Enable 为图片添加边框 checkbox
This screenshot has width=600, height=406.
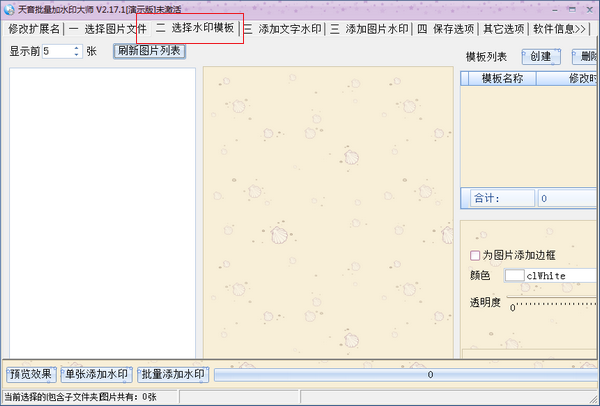click(475, 255)
